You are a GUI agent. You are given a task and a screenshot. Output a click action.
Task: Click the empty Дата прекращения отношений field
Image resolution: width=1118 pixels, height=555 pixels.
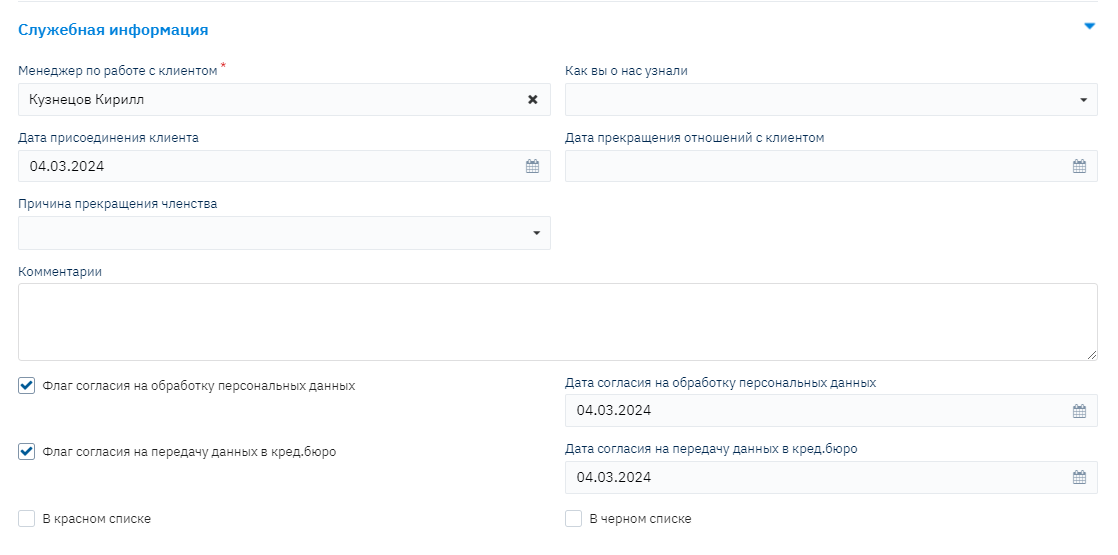tap(815, 167)
